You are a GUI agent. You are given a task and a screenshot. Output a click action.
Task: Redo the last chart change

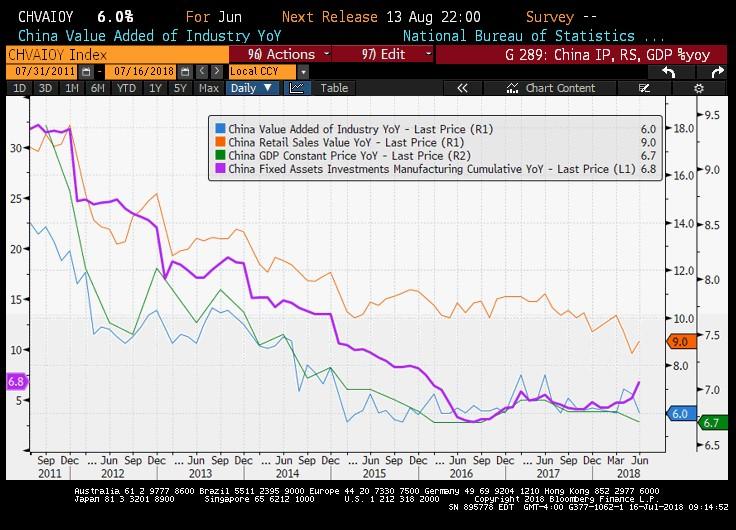pyautogui.click(x=718, y=72)
